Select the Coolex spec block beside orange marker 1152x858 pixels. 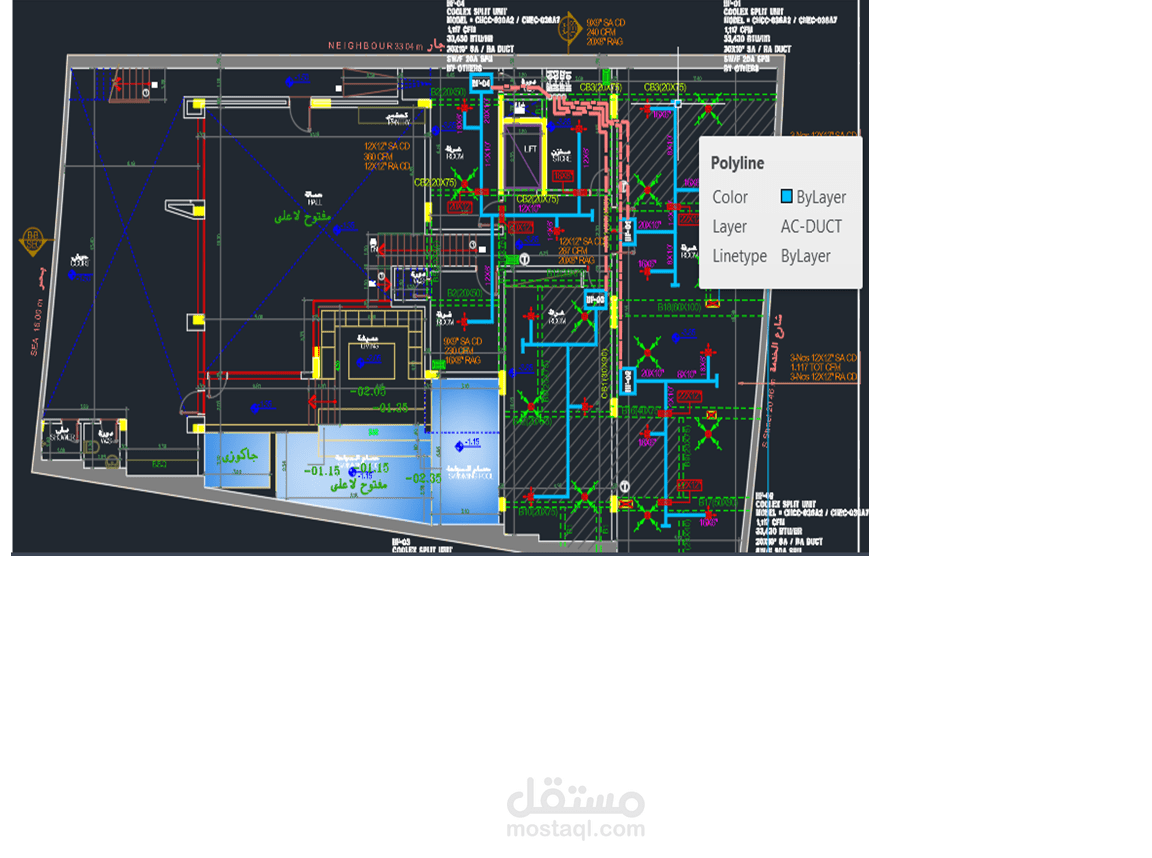(503, 35)
